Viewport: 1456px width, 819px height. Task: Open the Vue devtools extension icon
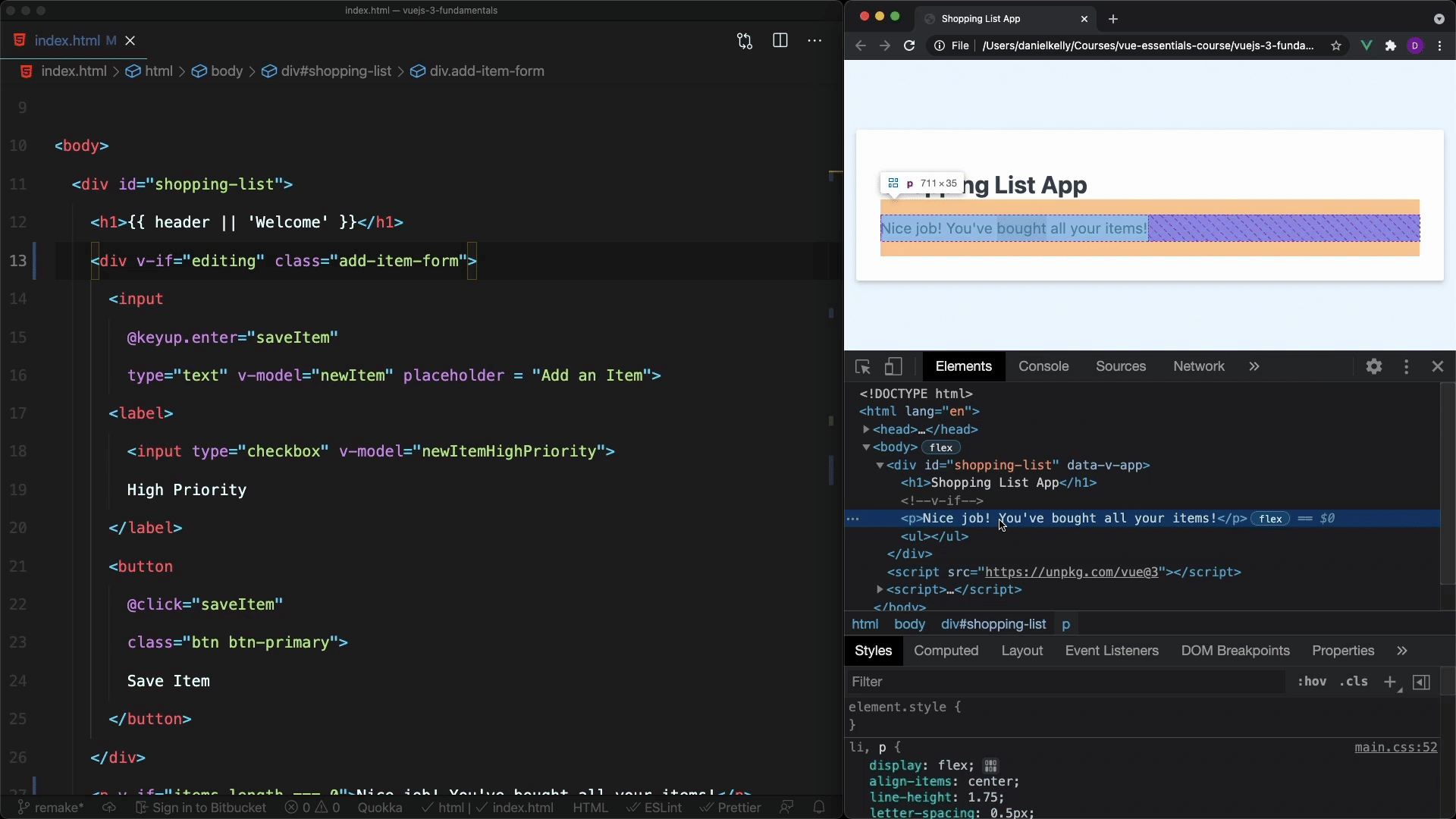coord(1367,45)
